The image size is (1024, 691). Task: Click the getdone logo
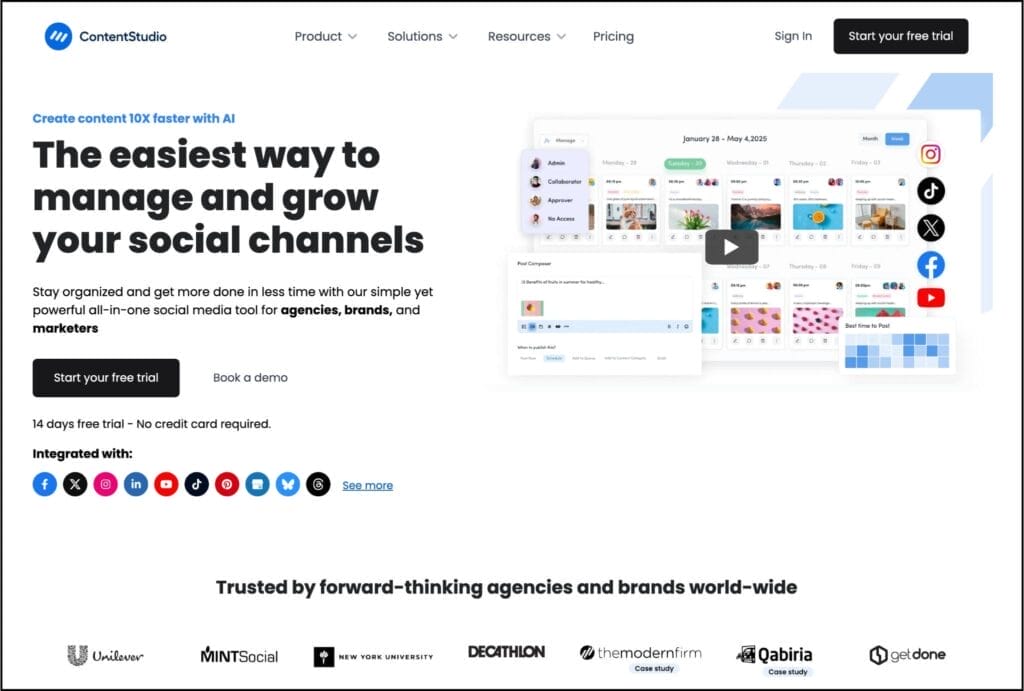coord(907,654)
